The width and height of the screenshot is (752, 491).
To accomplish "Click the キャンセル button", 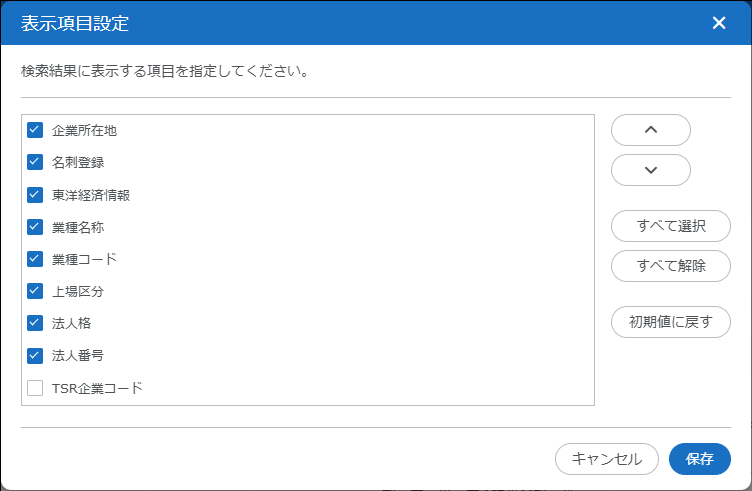I will [606, 459].
